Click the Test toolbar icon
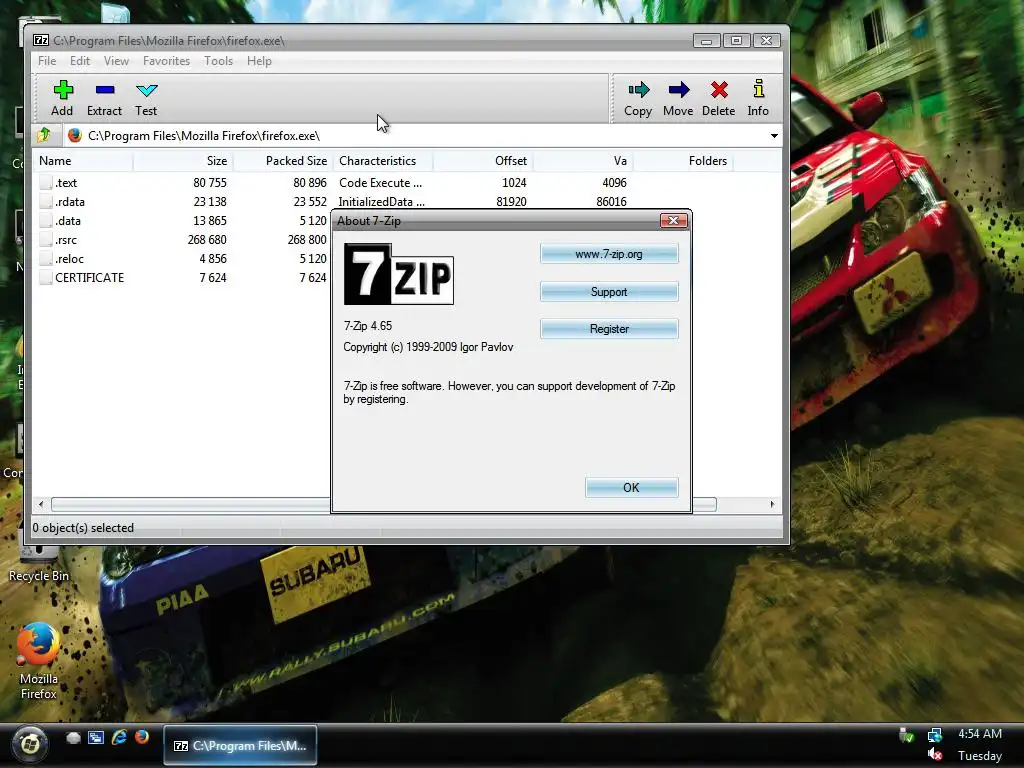Image resolution: width=1024 pixels, height=768 pixels. (x=146, y=90)
